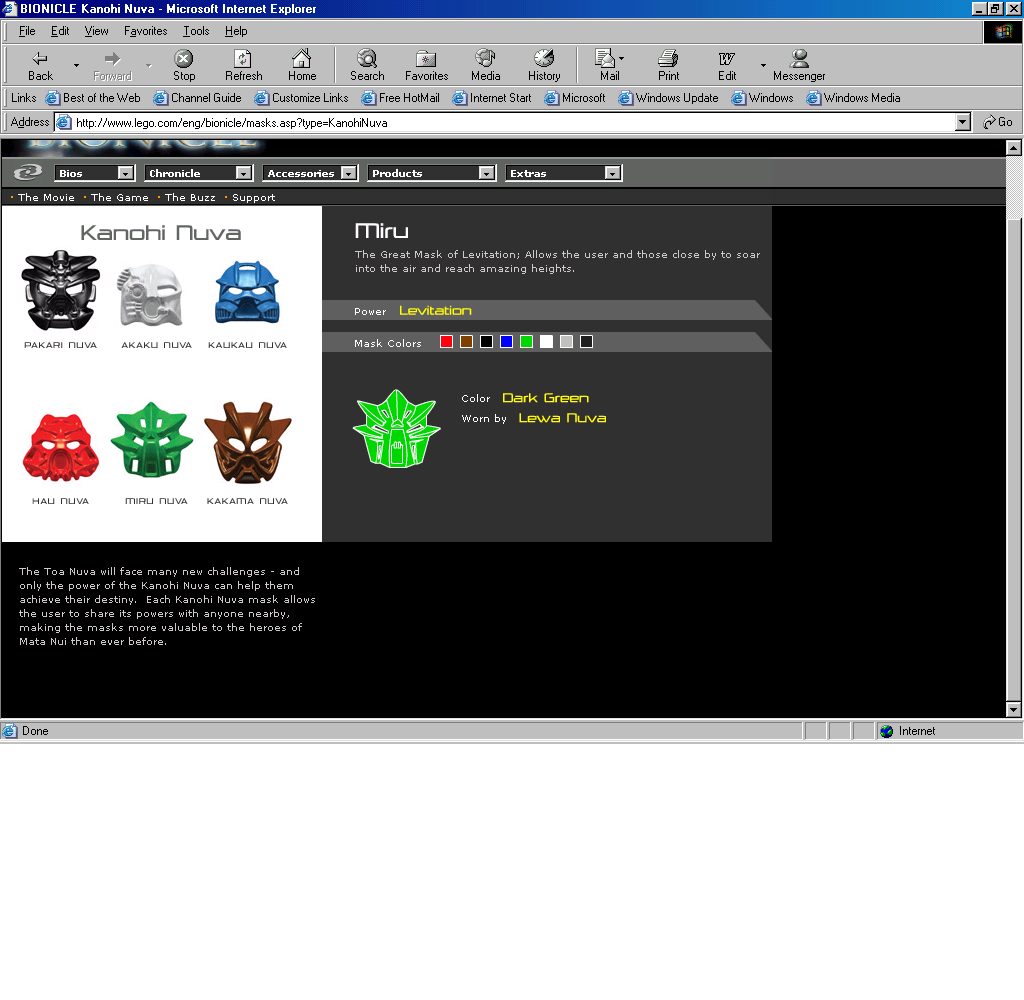Open The Movie link
The image size is (1024, 1000).
46,197
